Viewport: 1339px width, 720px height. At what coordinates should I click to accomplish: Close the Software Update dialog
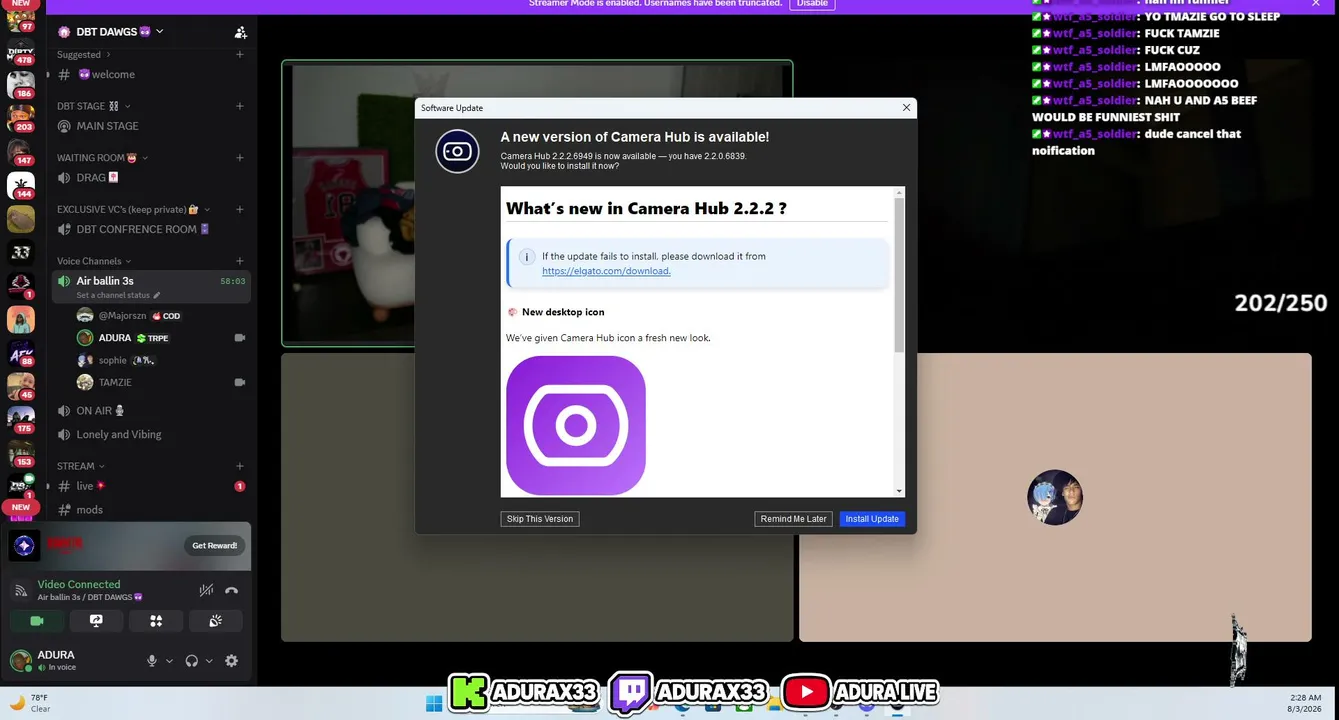pyautogui.click(x=906, y=108)
